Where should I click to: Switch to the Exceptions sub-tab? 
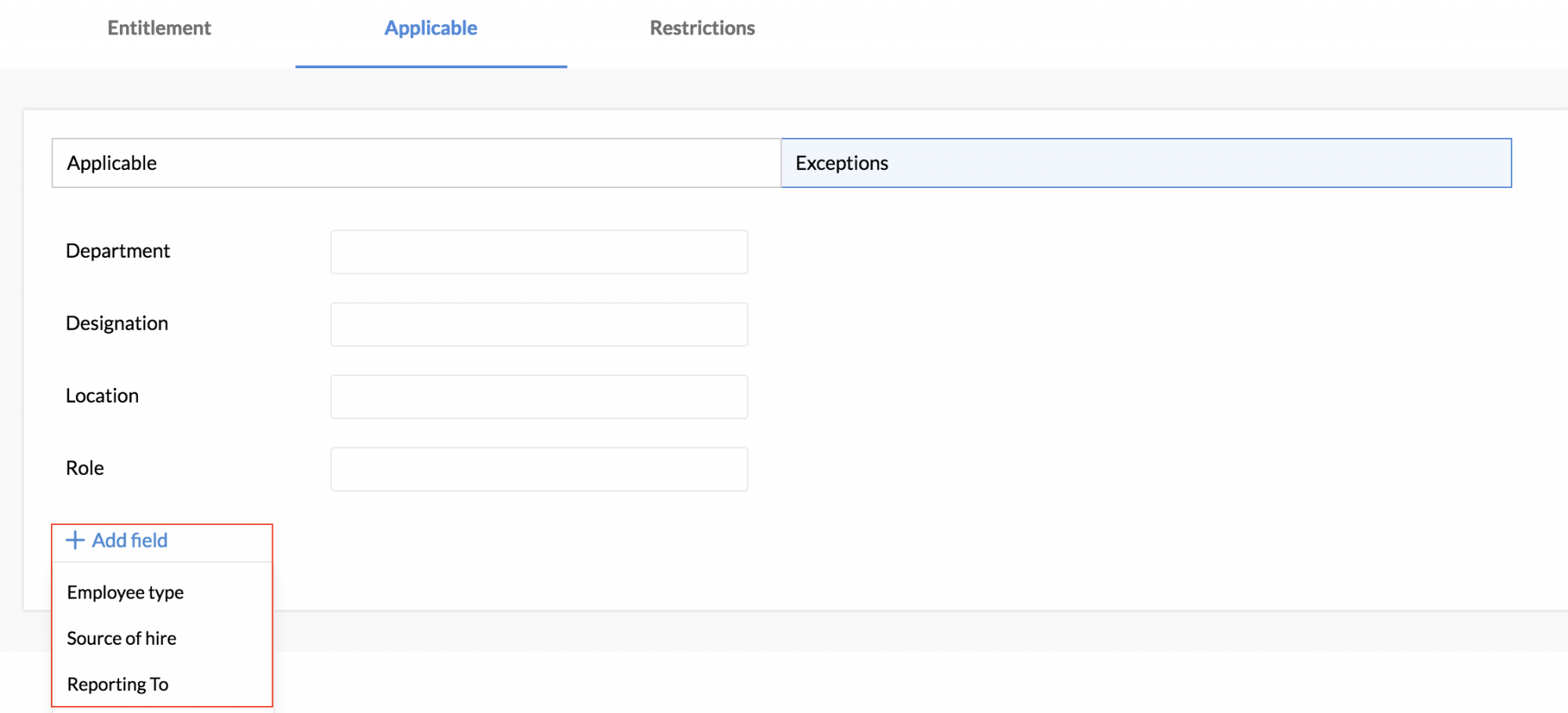1145,163
